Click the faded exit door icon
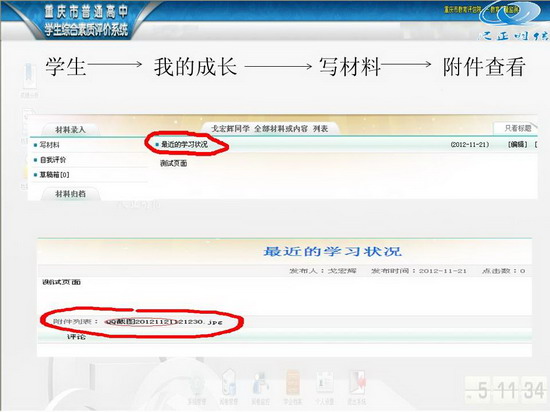The height and width of the screenshot is (412, 550). pos(357,383)
